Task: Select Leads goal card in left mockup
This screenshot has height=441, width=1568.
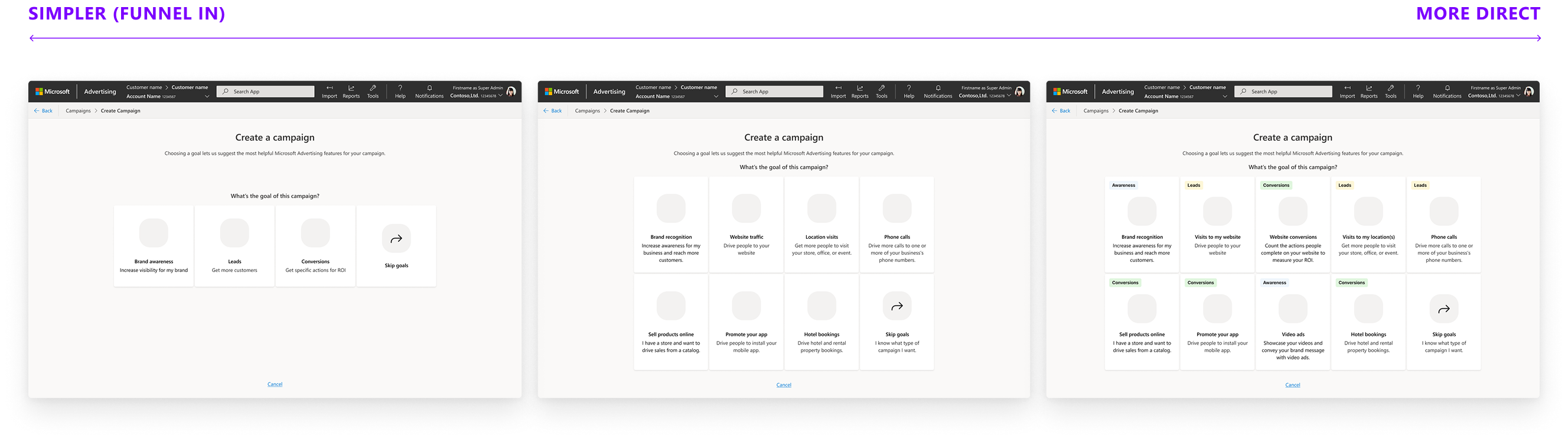Action: coord(234,246)
